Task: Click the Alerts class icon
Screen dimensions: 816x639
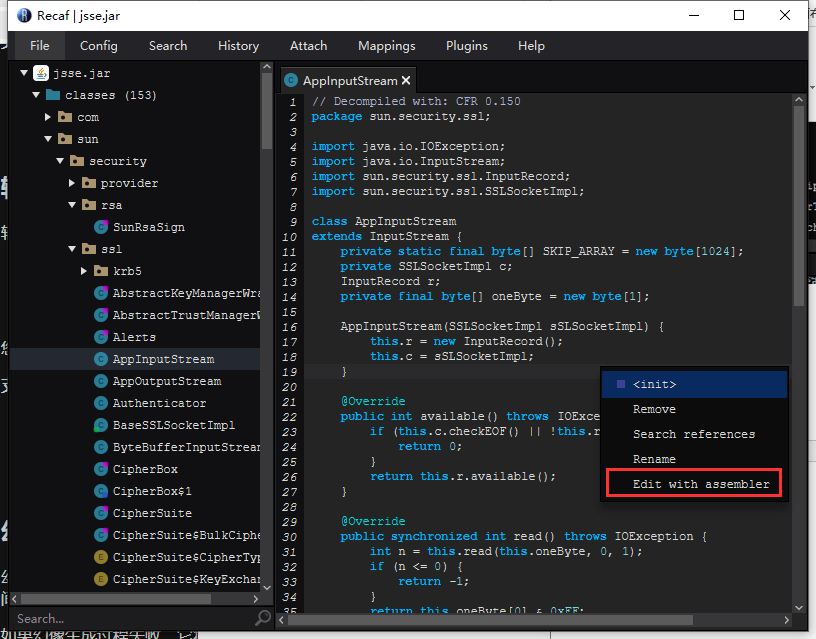Action: click(101, 337)
